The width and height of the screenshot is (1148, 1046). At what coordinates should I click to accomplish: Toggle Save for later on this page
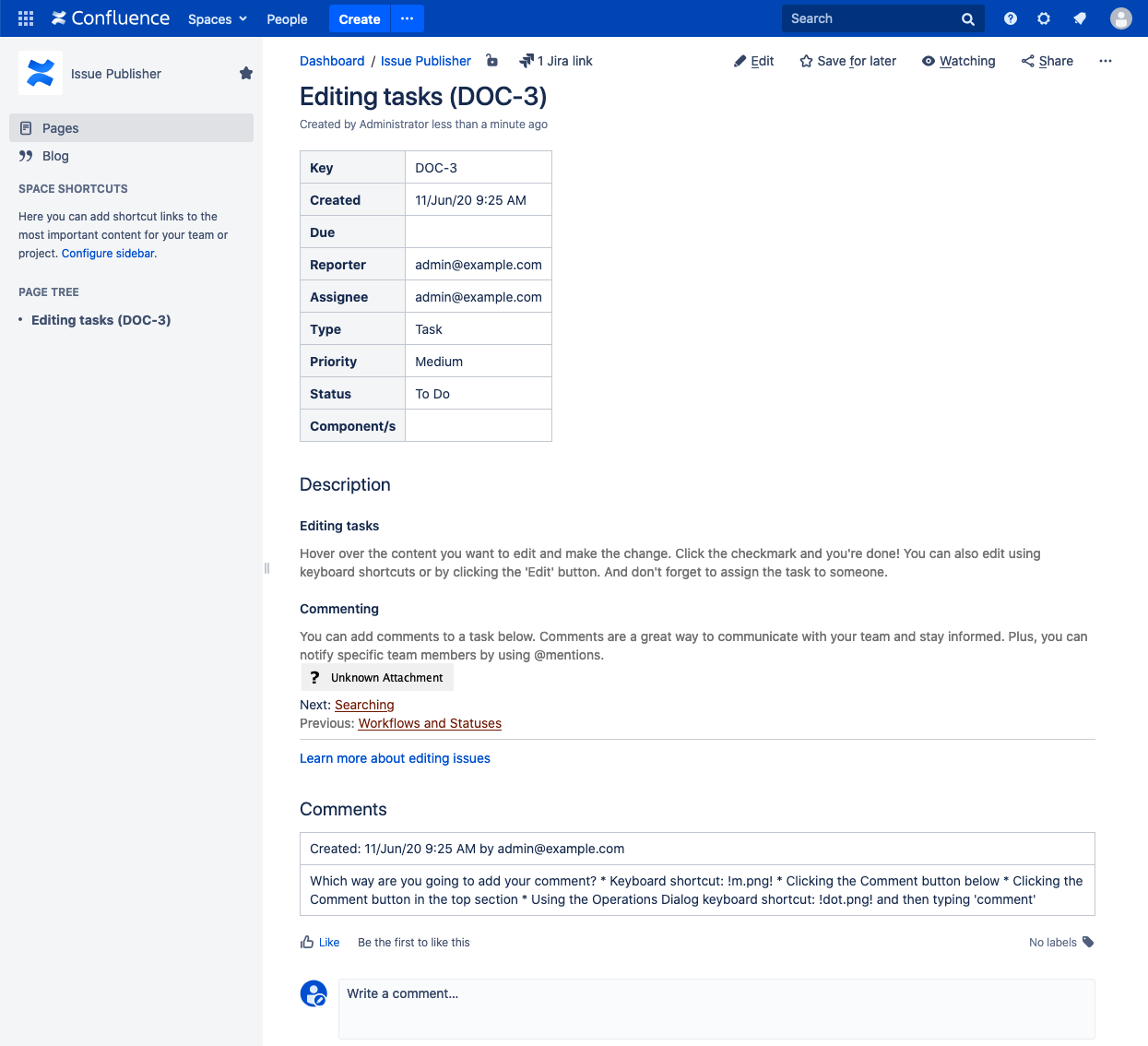tap(847, 61)
